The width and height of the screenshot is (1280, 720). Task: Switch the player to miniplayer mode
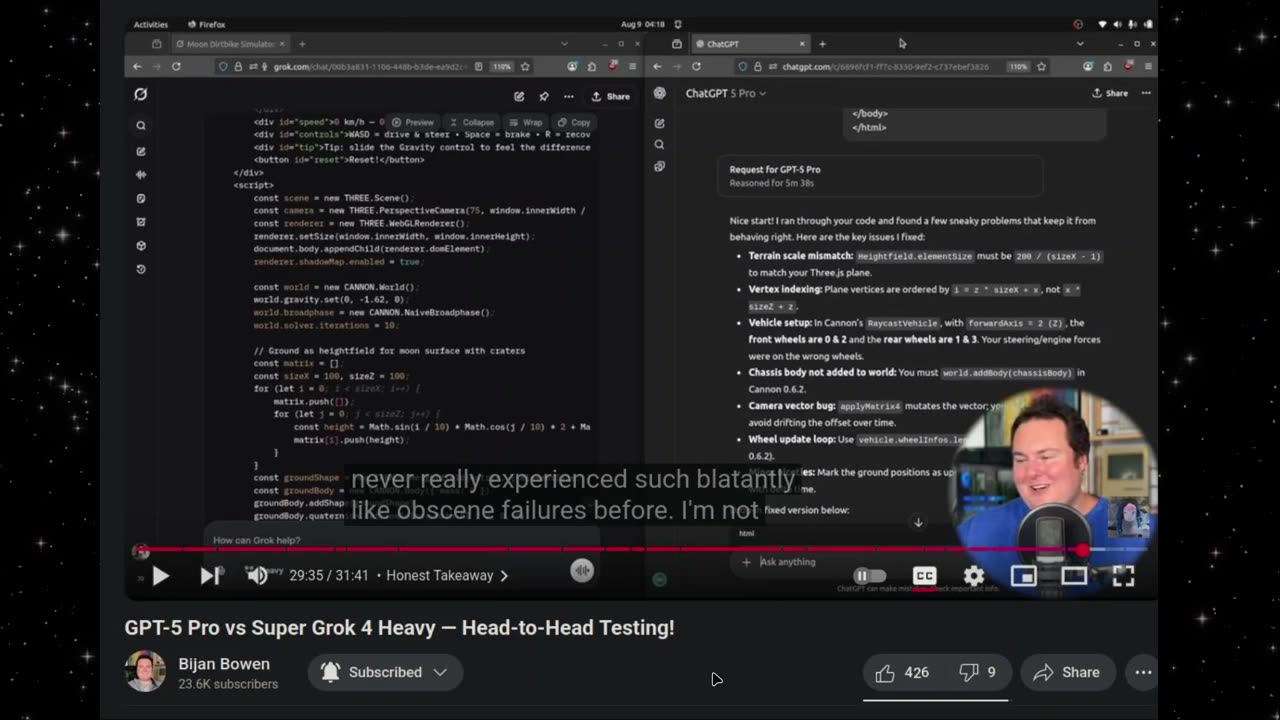click(x=1023, y=576)
